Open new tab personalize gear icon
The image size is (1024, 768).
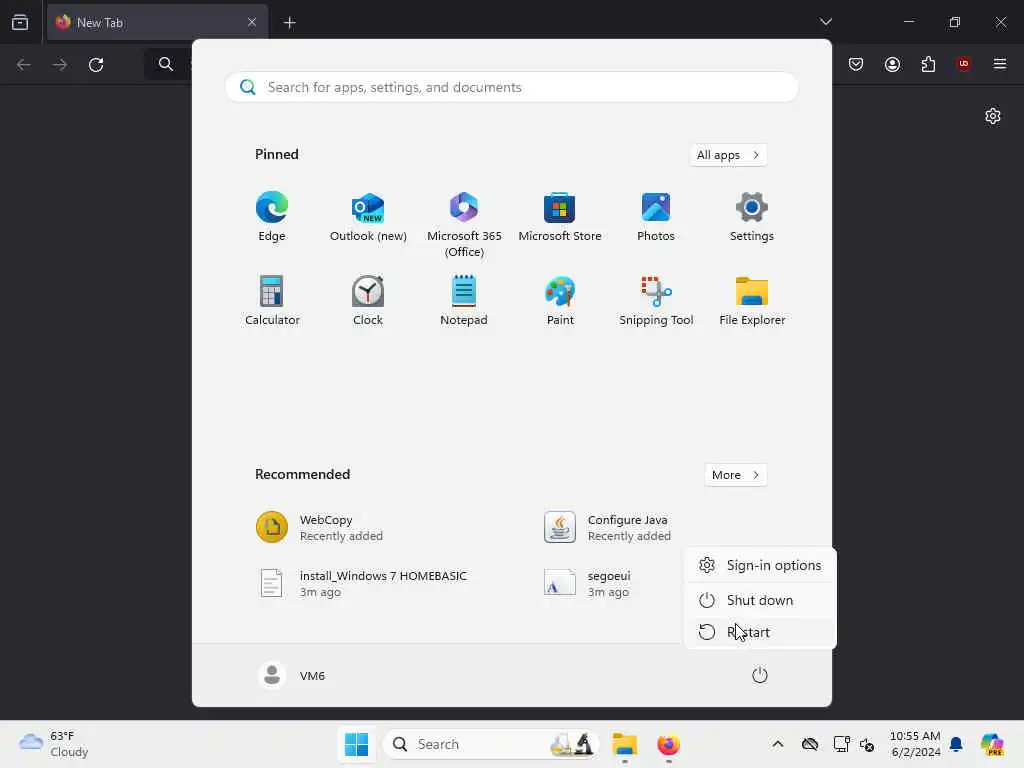993,116
